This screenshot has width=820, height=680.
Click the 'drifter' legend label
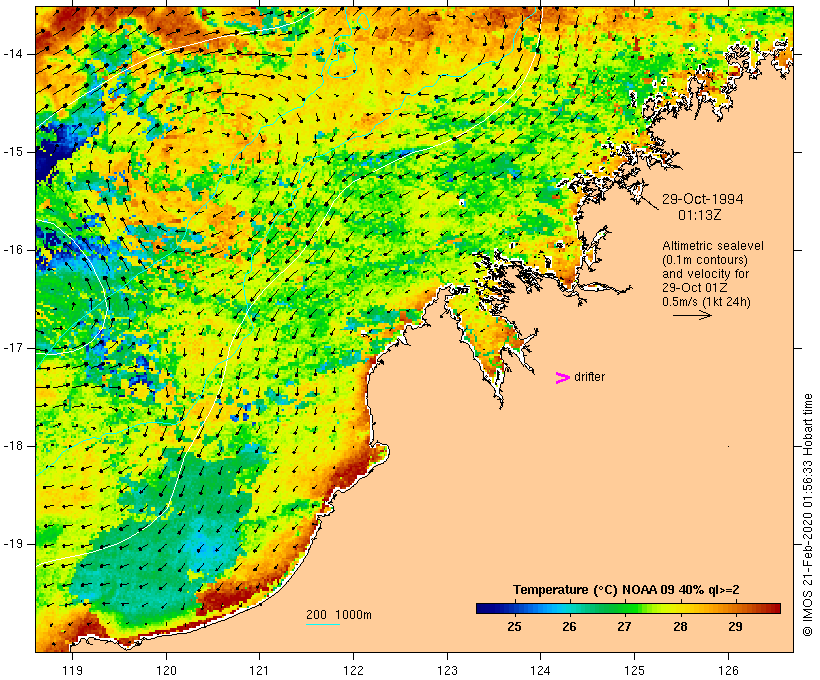pyautogui.click(x=589, y=377)
